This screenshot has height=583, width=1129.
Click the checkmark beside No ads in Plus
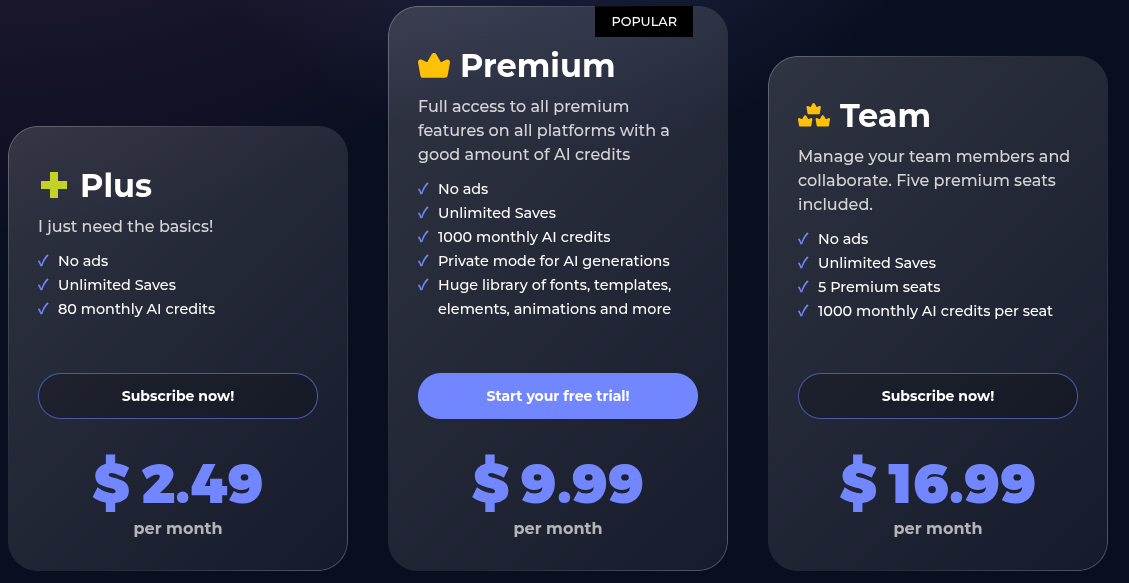(41, 260)
